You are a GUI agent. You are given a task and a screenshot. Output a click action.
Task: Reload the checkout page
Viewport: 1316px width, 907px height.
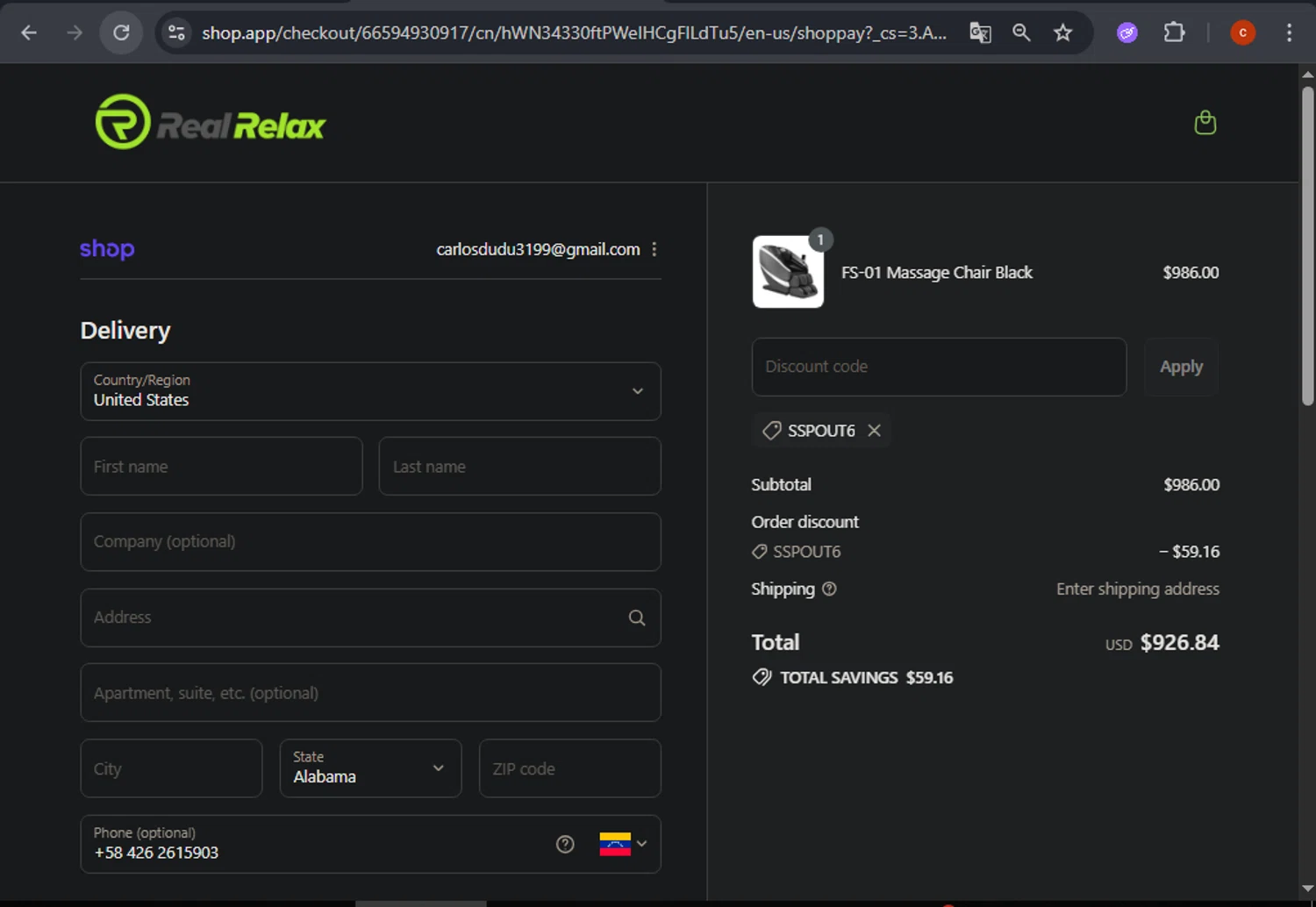coord(121,33)
